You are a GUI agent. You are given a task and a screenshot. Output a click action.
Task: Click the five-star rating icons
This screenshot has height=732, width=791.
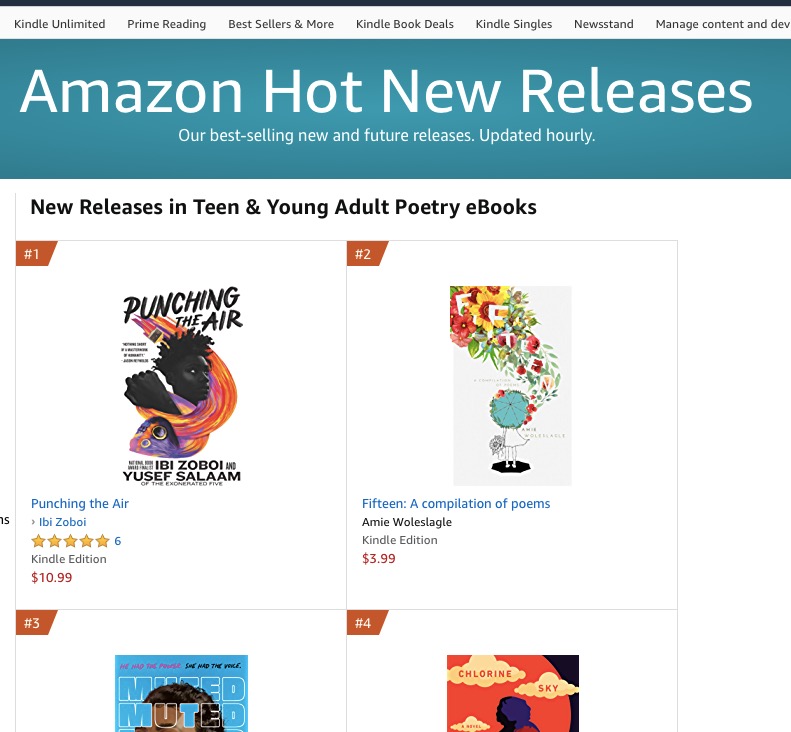pos(70,541)
